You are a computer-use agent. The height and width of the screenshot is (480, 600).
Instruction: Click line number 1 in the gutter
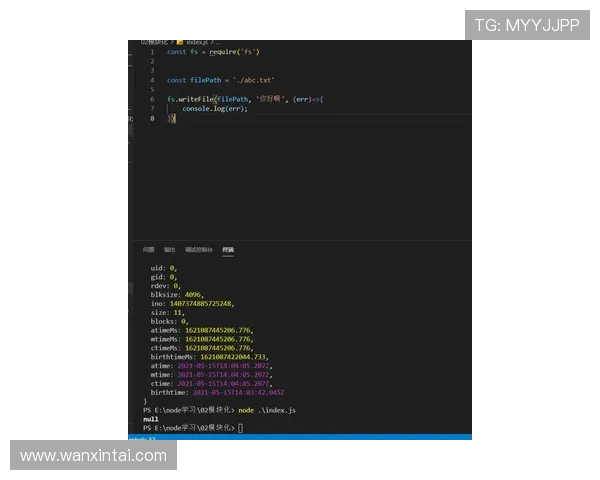pos(152,51)
